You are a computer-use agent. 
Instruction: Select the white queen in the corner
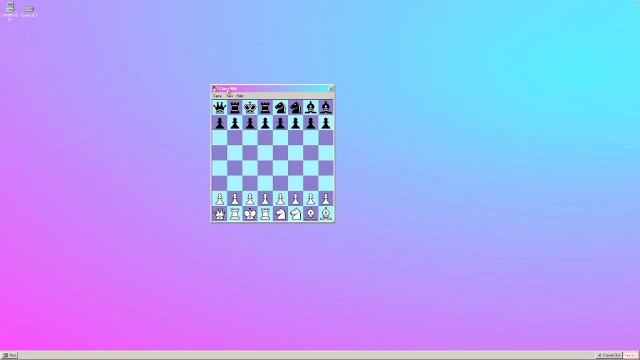[220, 214]
